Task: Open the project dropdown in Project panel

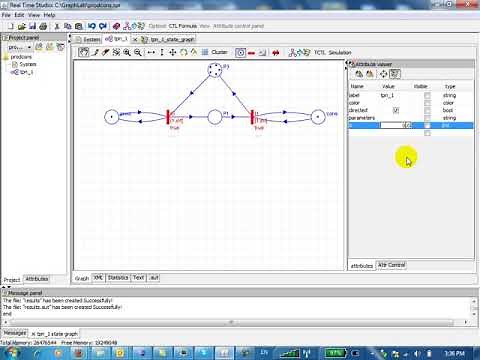Action: pos(29,48)
